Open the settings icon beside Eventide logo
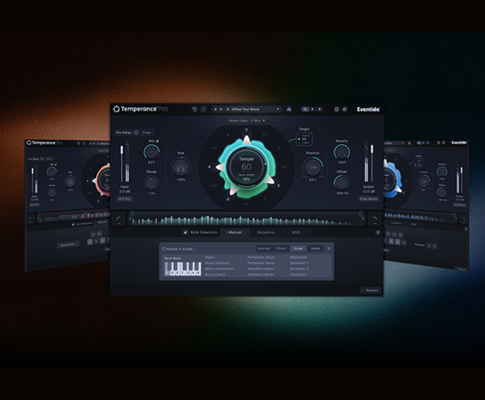 click(345, 109)
